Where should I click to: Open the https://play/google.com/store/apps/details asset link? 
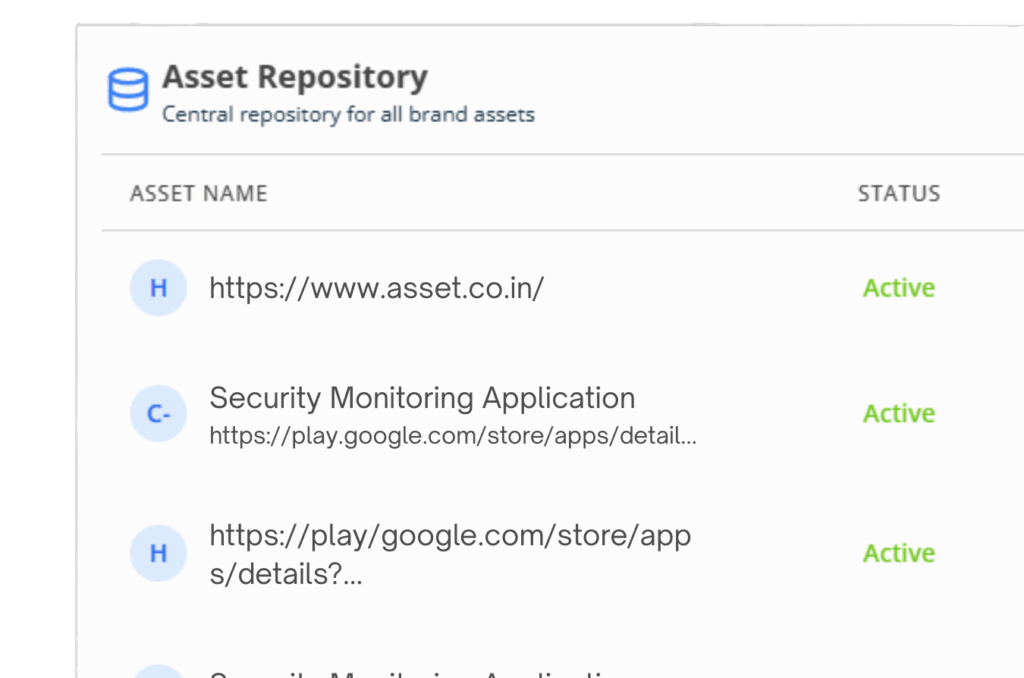click(x=450, y=536)
